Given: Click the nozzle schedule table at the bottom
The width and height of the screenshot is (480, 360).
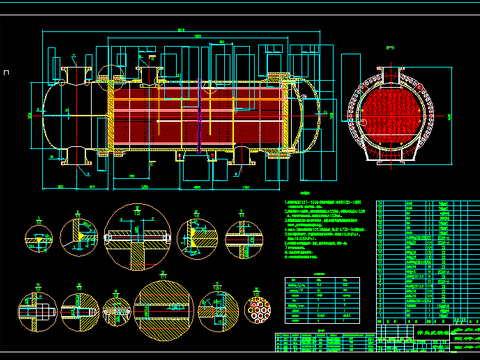Looking at the screenshot, I should (326, 342).
